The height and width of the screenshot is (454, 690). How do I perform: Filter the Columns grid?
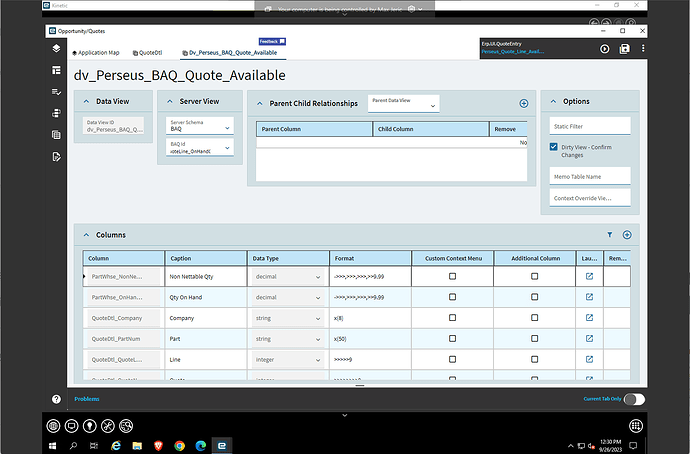tap(610, 235)
